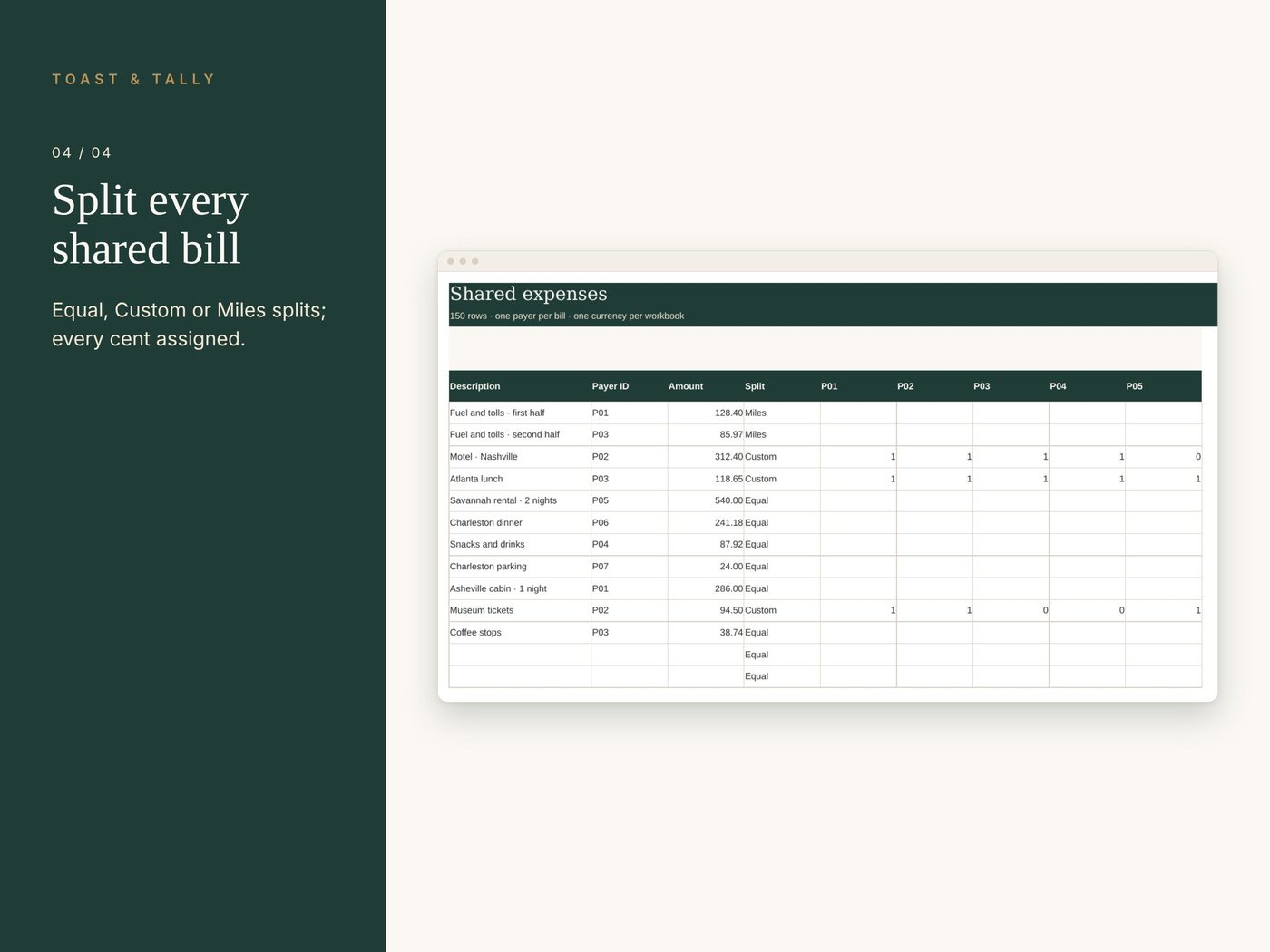Select the 87.92 amount cell
The image size is (1270, 952).
point(706,545)
